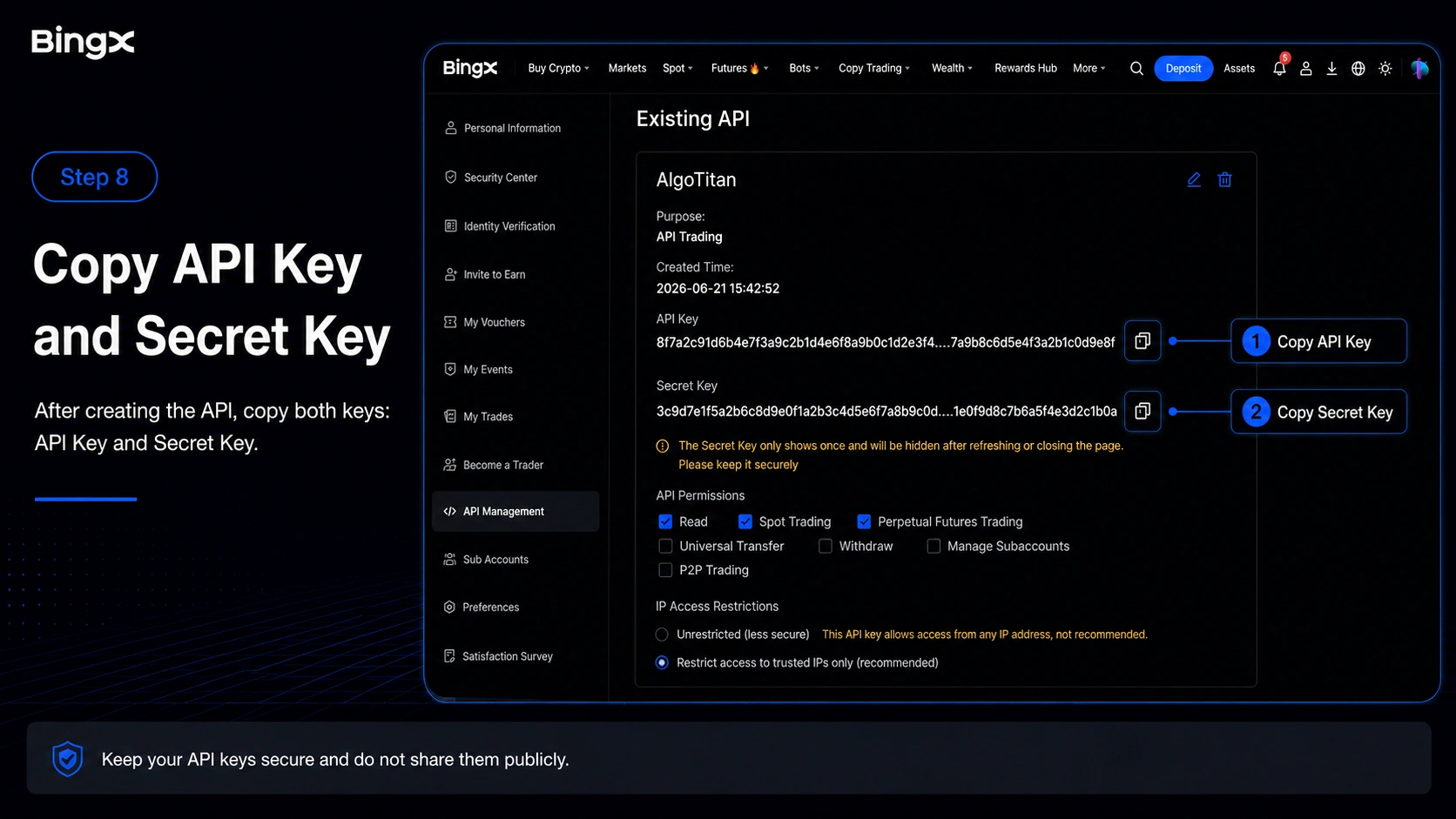This screenshot has height=819, width=1456.
Task: Select Unrestricted (less secure) IP option
Action: [662, 634]
